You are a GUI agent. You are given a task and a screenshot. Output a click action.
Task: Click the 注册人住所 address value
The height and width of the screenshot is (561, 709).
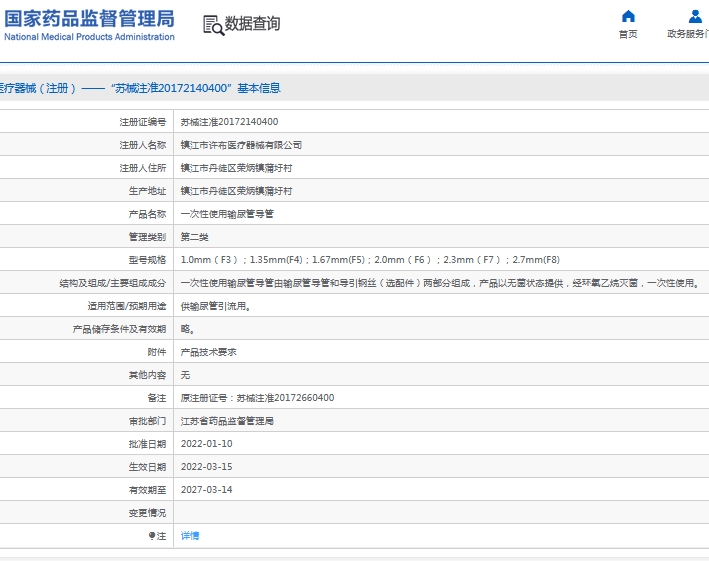pyautogui.click(x=236, y=168)
